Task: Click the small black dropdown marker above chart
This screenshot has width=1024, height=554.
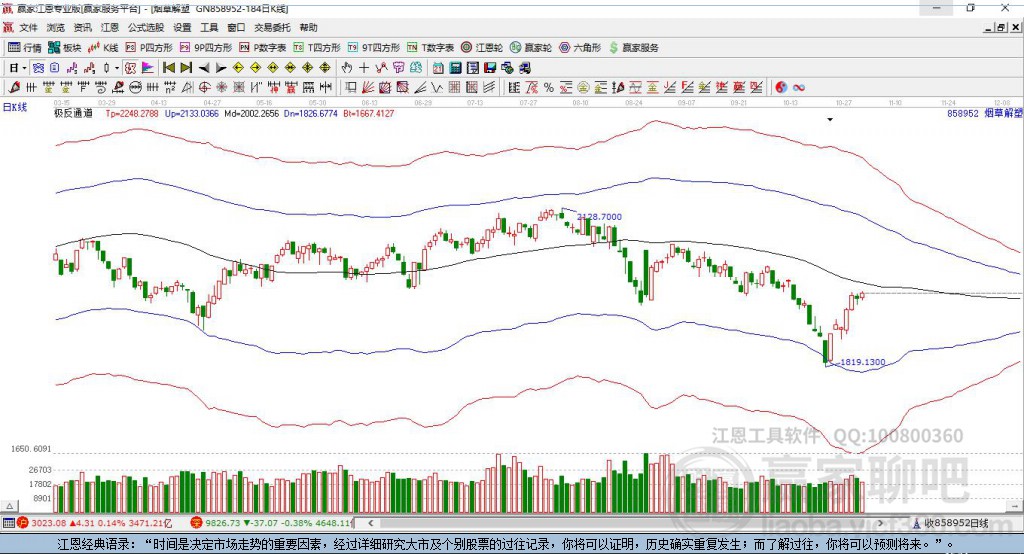Action: point(830,120)
